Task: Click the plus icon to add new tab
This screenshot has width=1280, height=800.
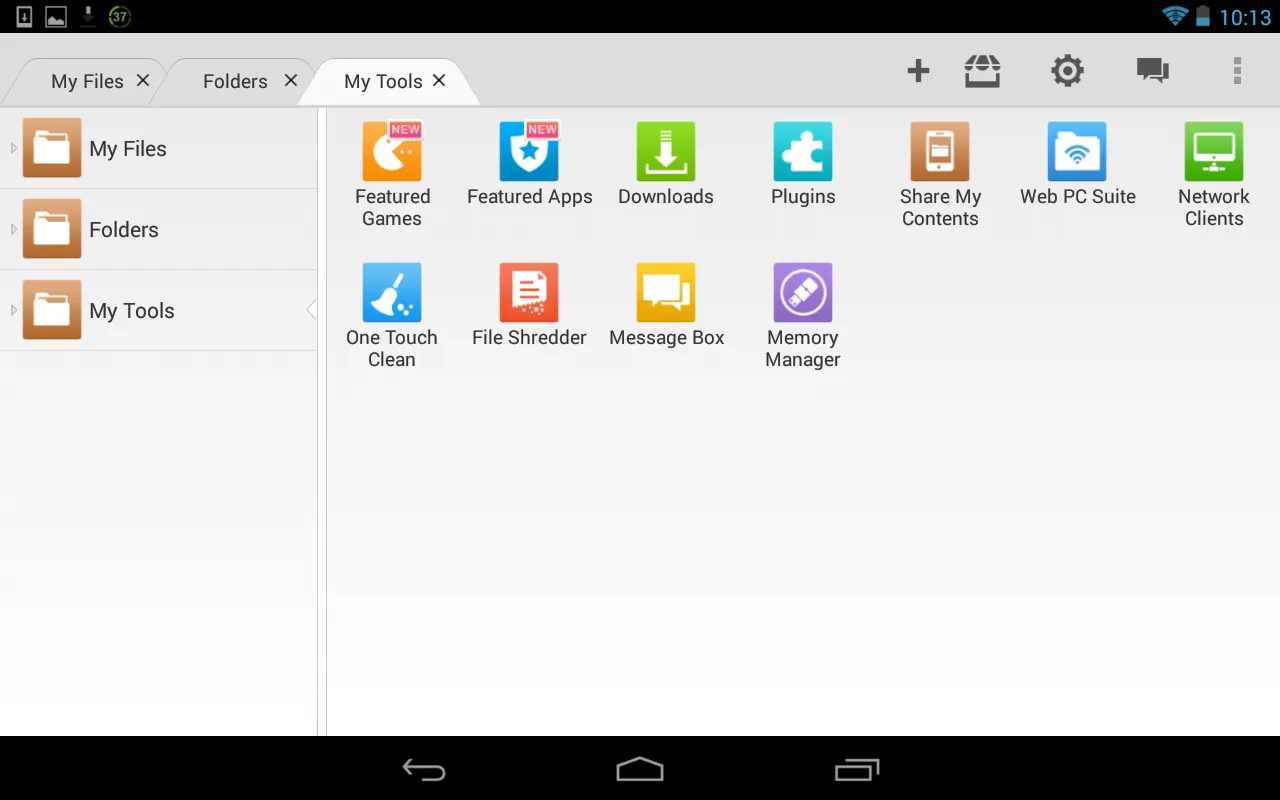Action: [917, 70]
